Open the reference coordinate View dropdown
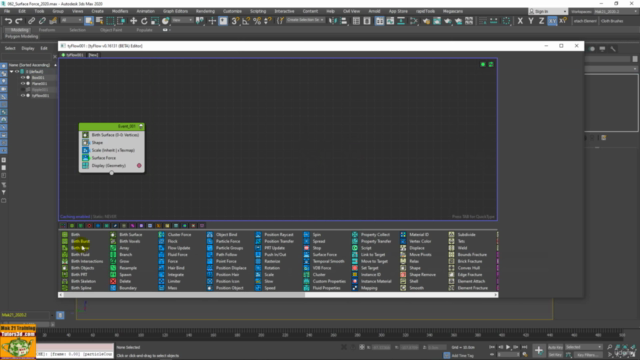This screenshot has height=360, width=640. click(x=182, y=20)
